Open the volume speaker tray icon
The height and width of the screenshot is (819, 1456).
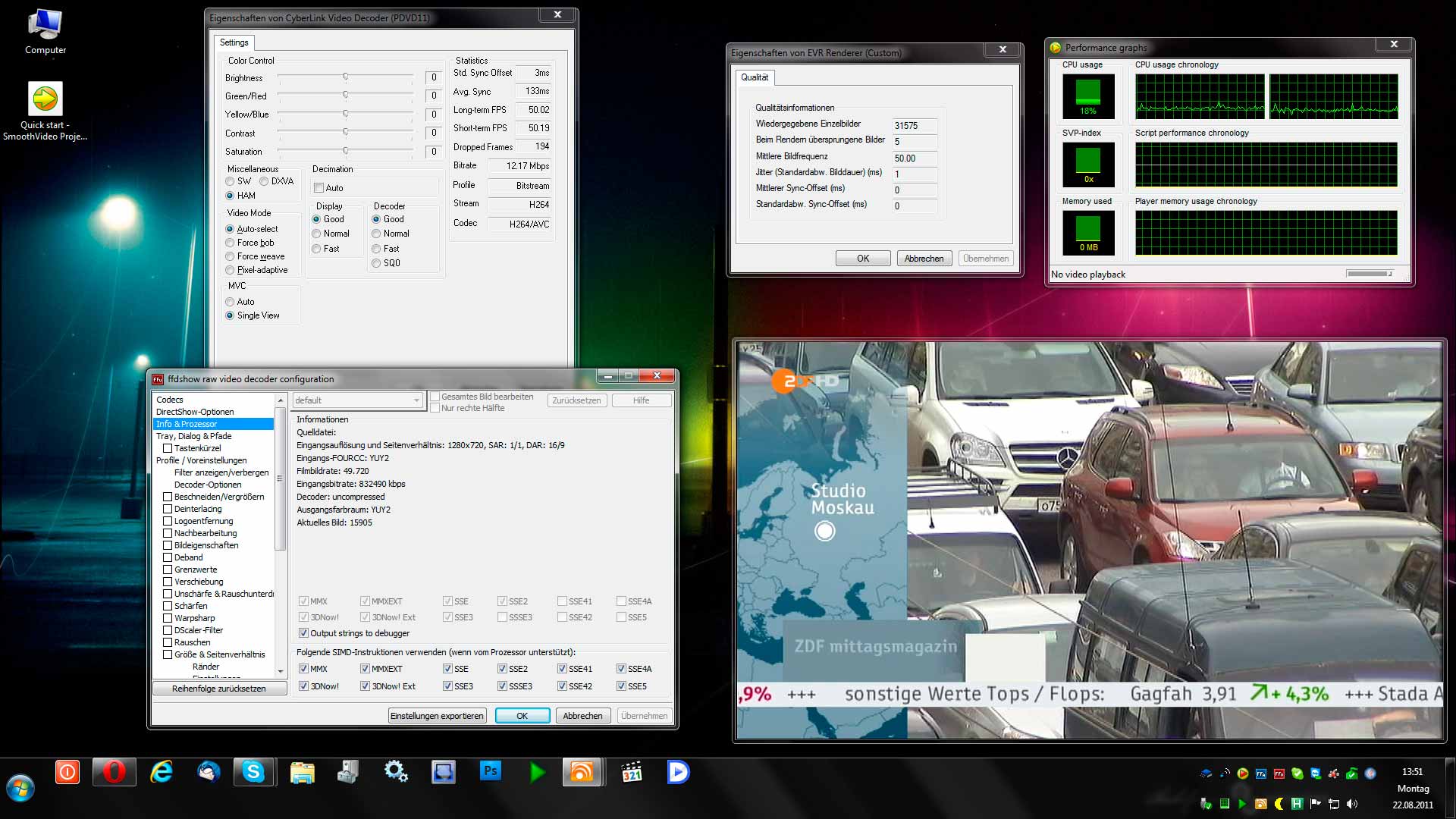click(1352, 804)
